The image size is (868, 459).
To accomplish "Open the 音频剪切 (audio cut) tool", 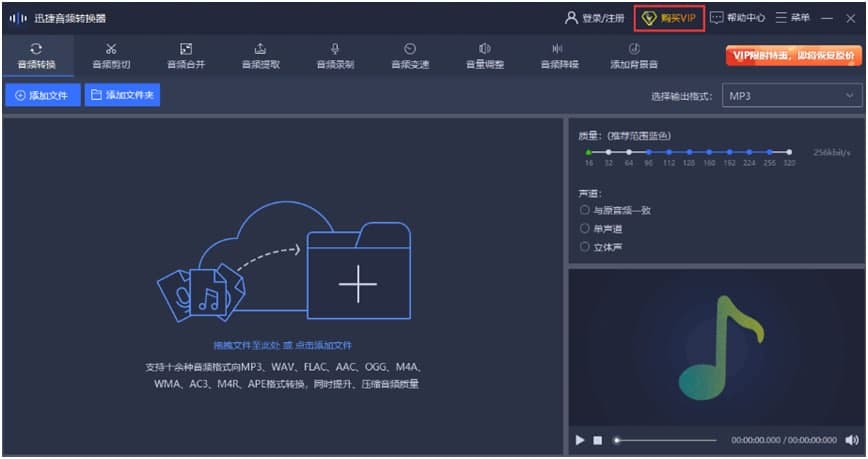I will coord(110,56).
